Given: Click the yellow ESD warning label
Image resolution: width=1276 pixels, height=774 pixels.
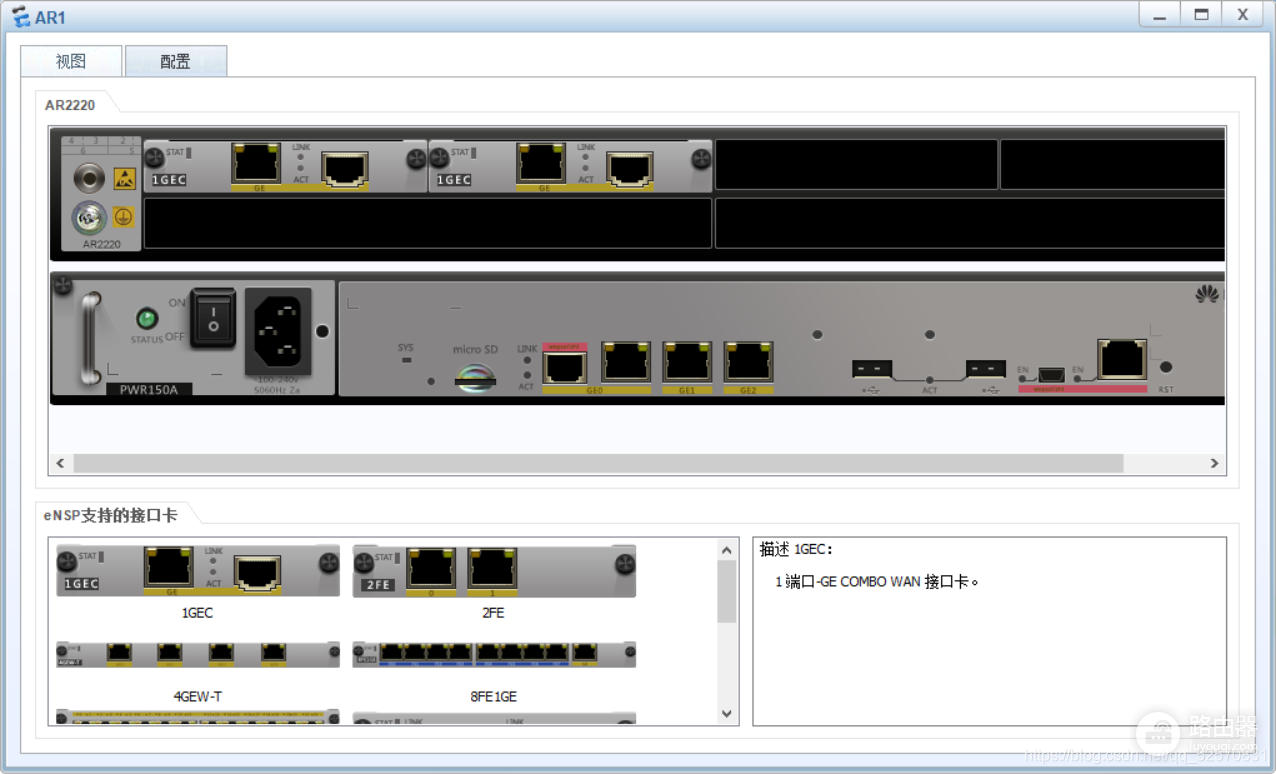Looking at the screenshot, I should (124, 180).
